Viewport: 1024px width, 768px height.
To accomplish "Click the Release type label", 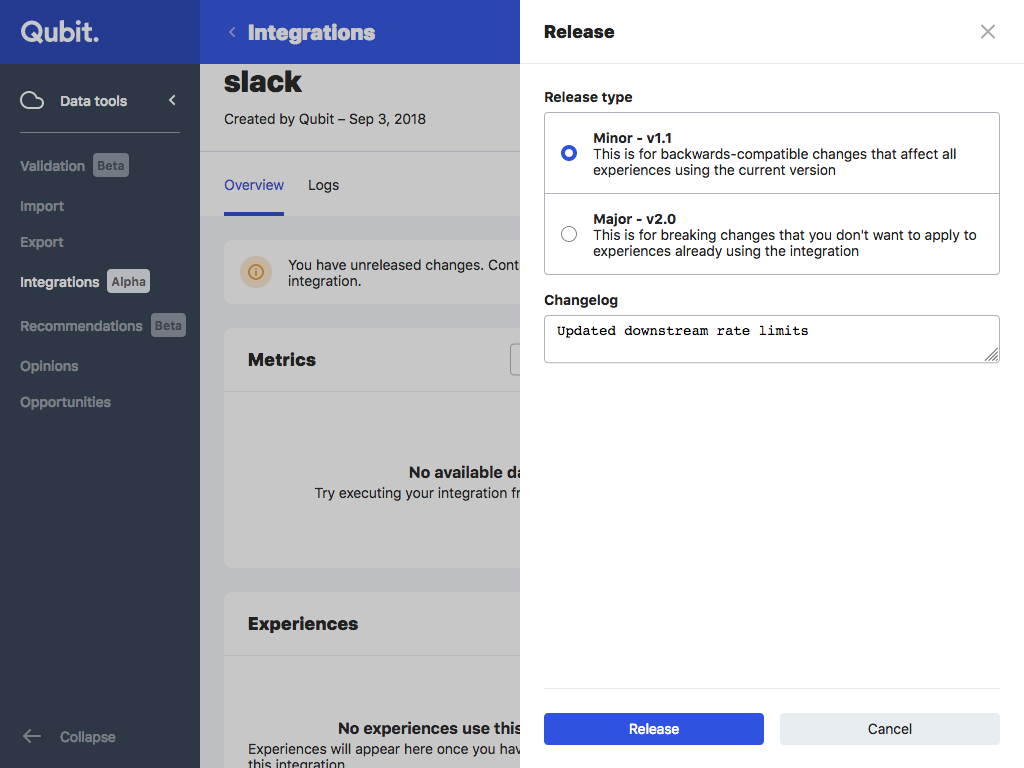I will 588,97.
